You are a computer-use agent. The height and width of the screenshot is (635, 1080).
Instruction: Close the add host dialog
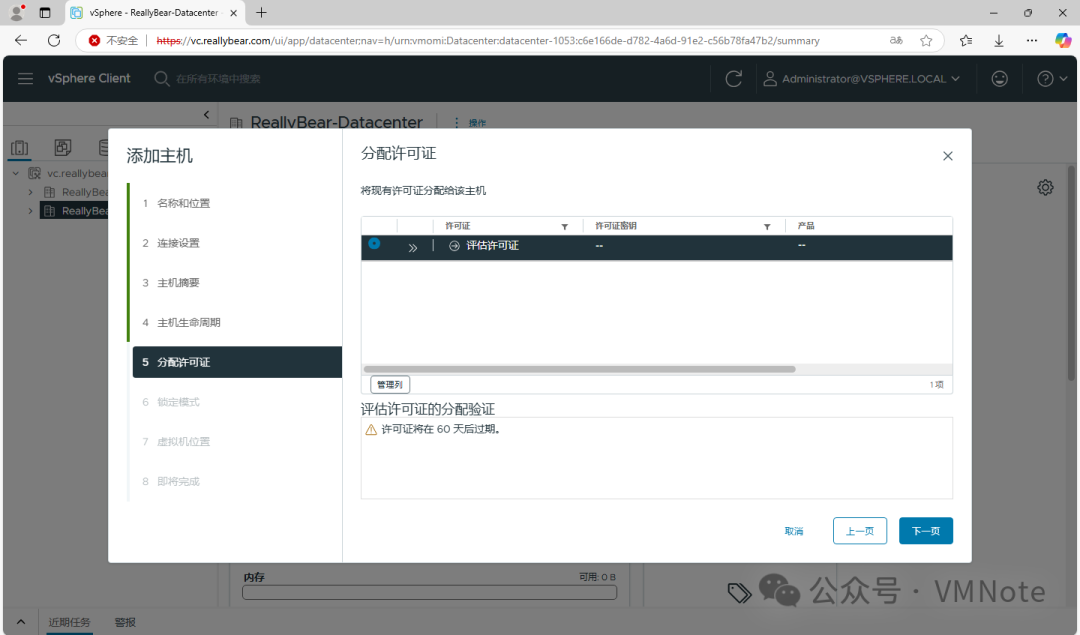coord(948,156)
